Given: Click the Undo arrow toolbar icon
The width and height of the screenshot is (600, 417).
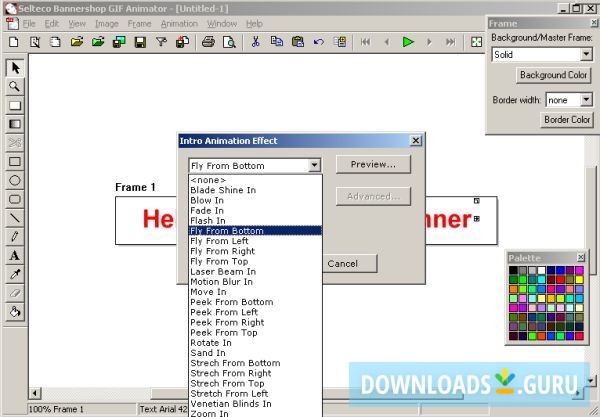Looking at the screenshot, I should [318, 42].
